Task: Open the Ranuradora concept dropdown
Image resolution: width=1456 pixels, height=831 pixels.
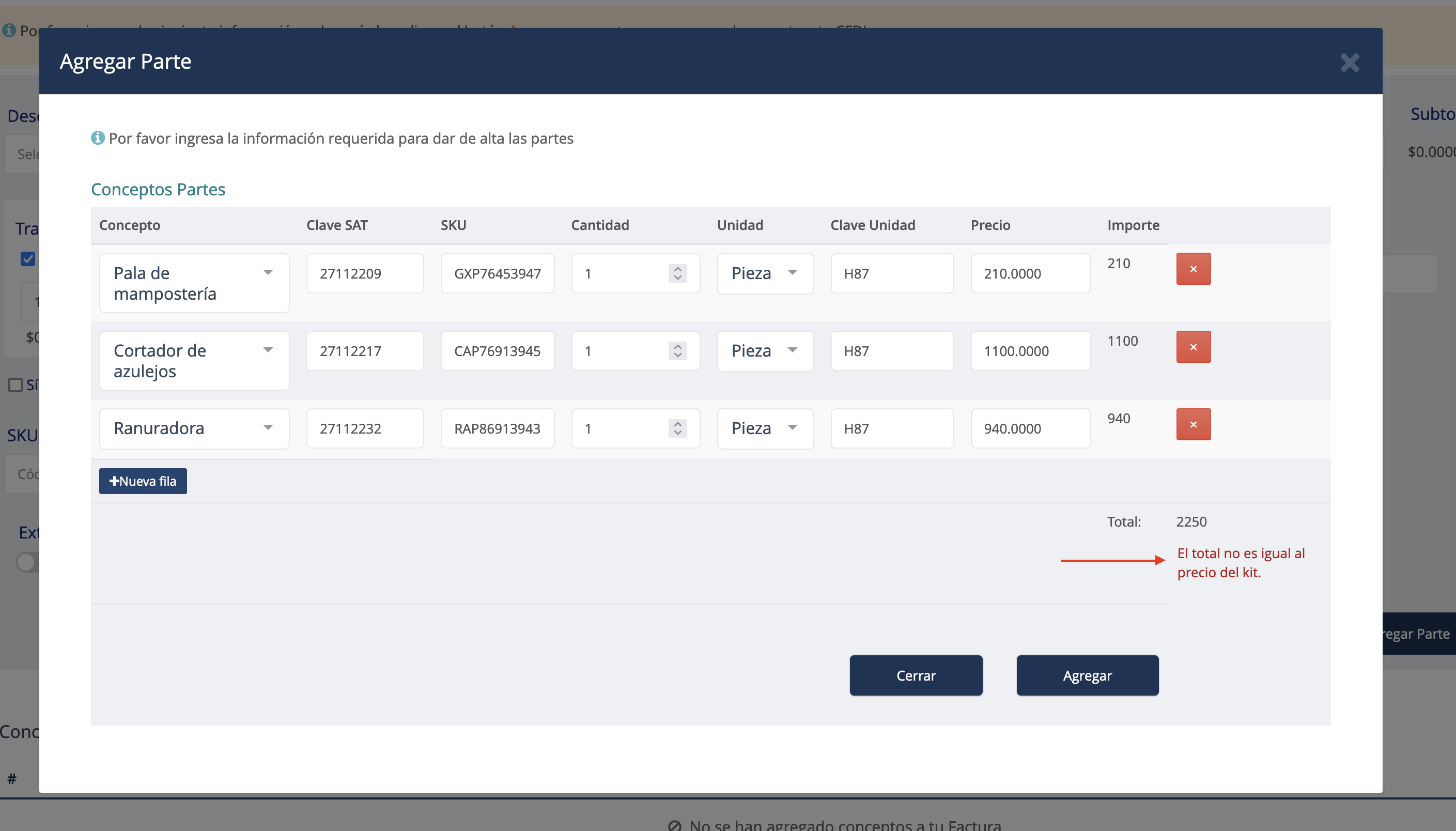Action: coord(195,428)
